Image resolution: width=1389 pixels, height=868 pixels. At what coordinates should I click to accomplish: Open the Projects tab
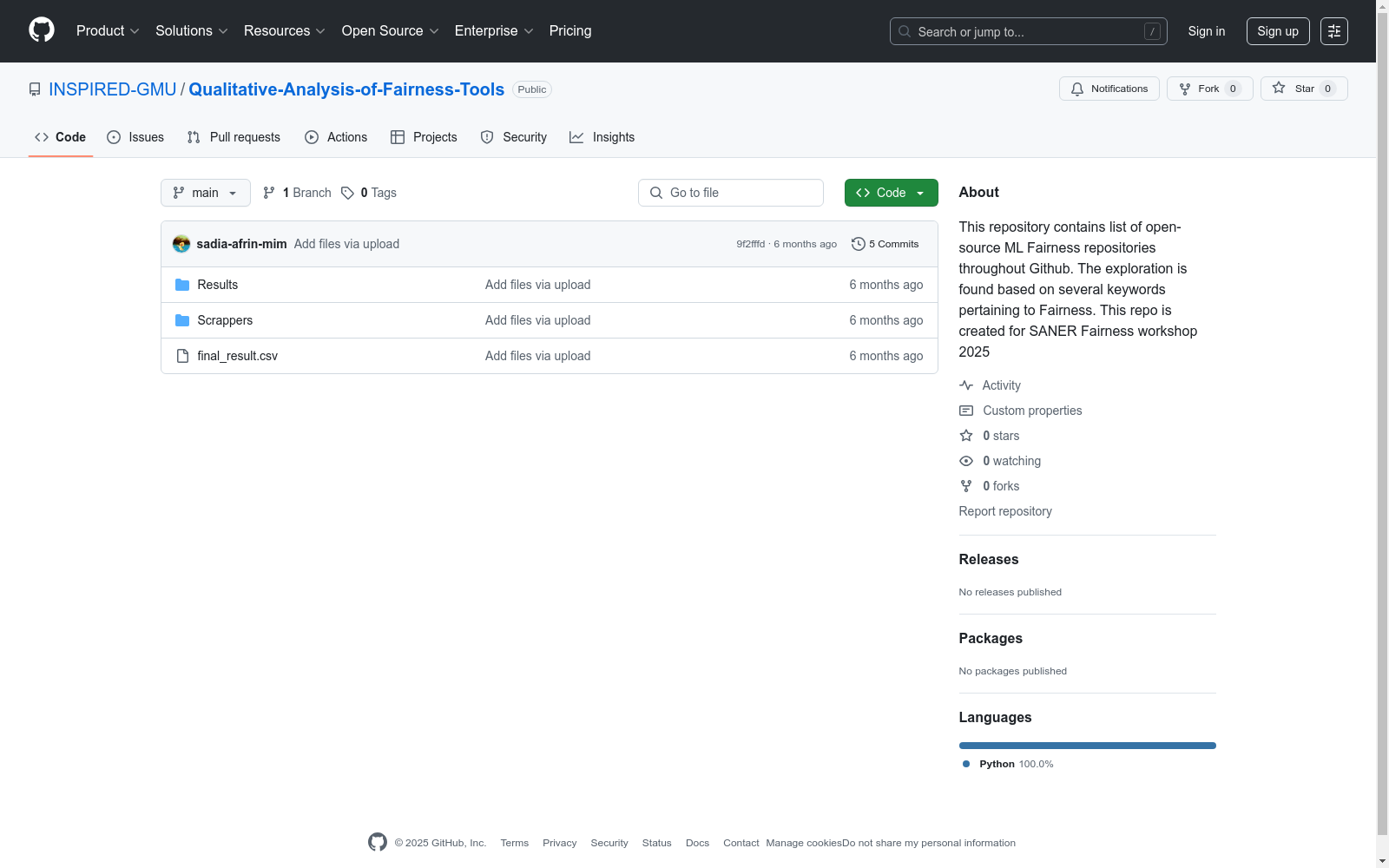click(424, 137)
